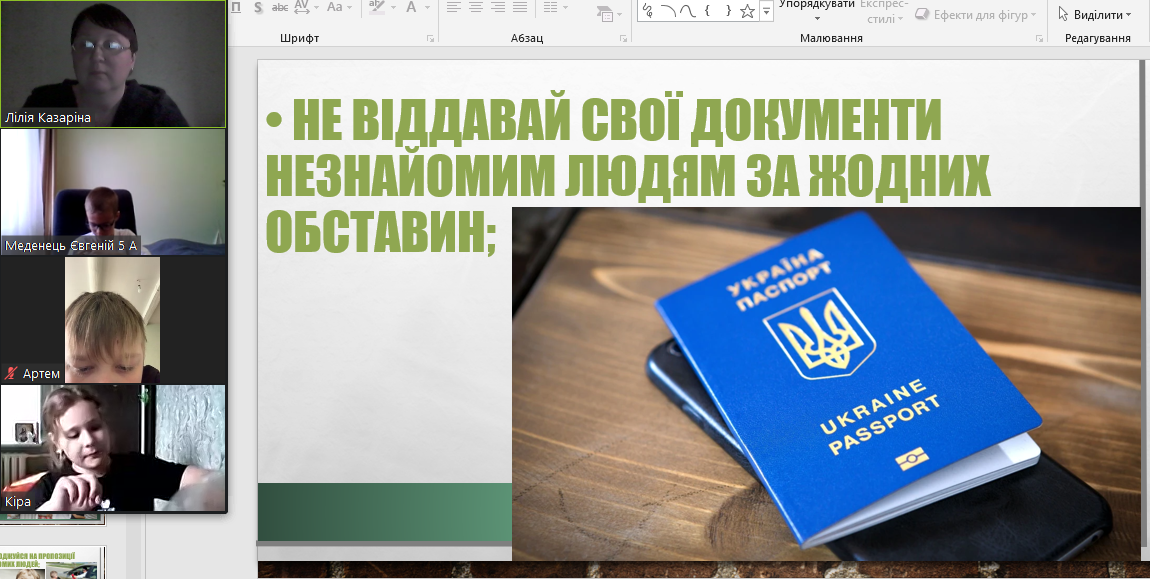Image resolution: width=1150 pixels, height=579 pixels.
Task: Open font color dropdown arrow
Action: [427, 7]
